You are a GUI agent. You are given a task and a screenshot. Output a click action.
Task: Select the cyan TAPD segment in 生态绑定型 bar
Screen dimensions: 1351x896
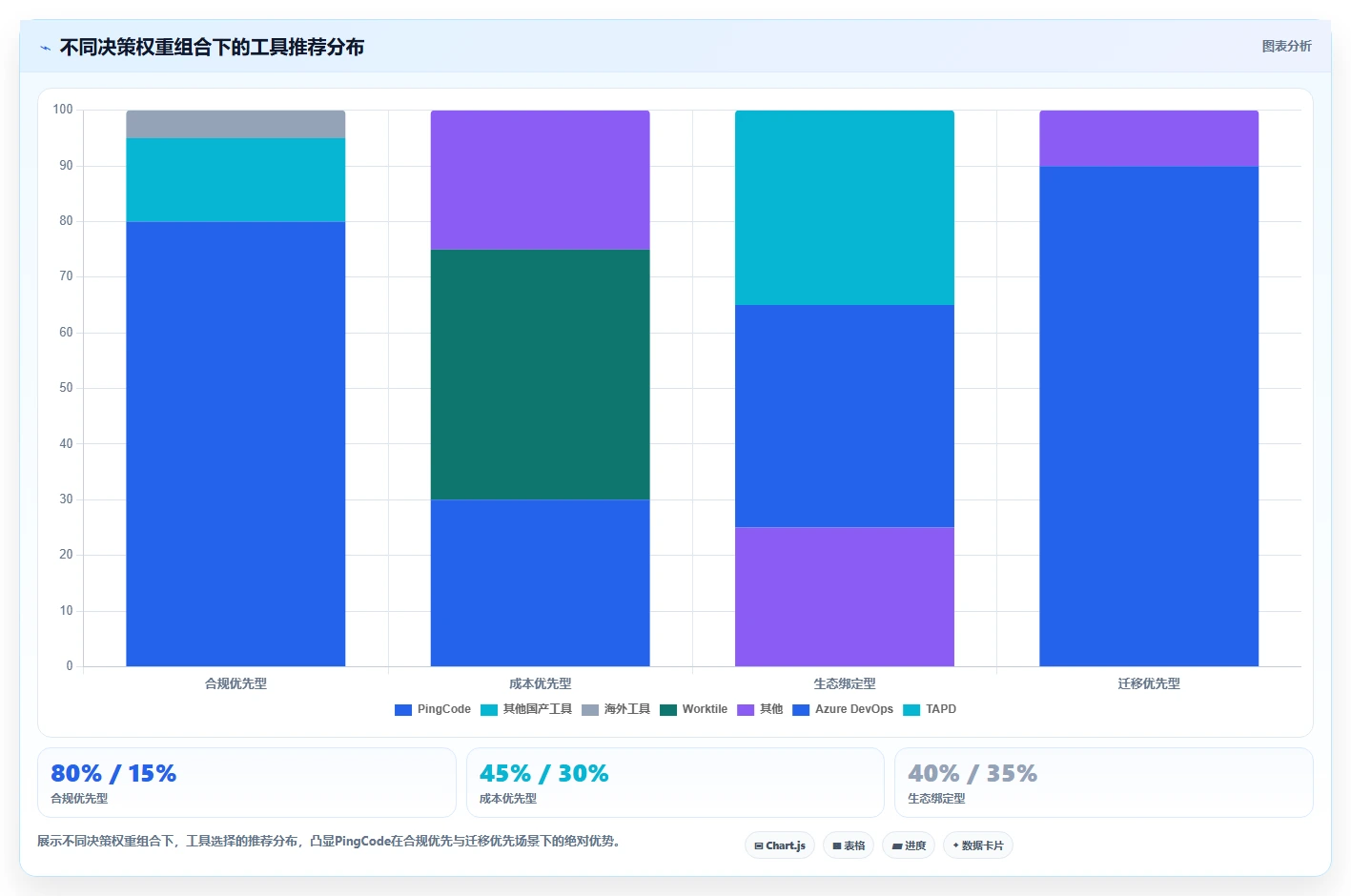pos(845,208)
